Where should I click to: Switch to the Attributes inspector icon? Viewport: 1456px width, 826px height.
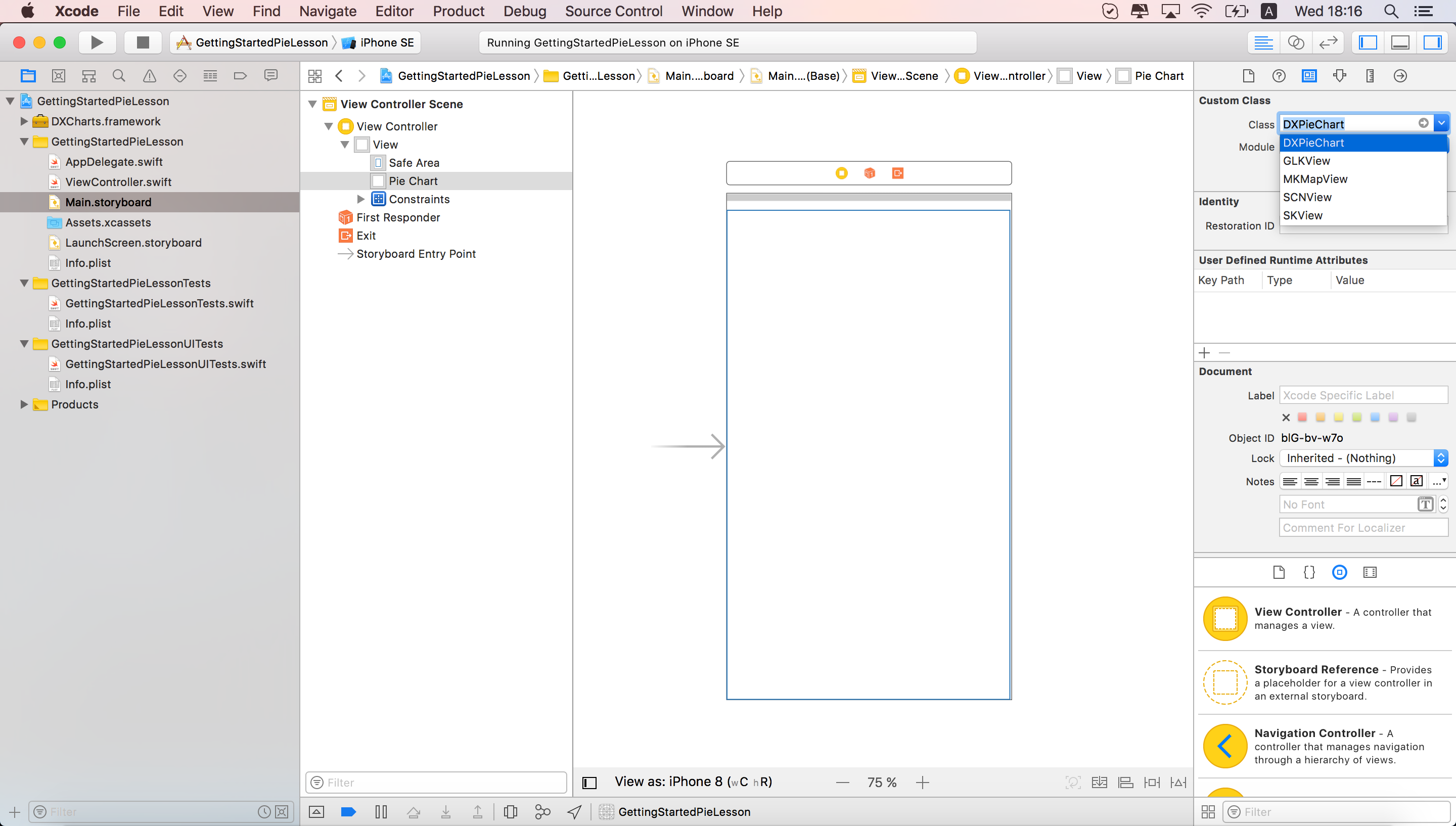tap(1339, 75)
